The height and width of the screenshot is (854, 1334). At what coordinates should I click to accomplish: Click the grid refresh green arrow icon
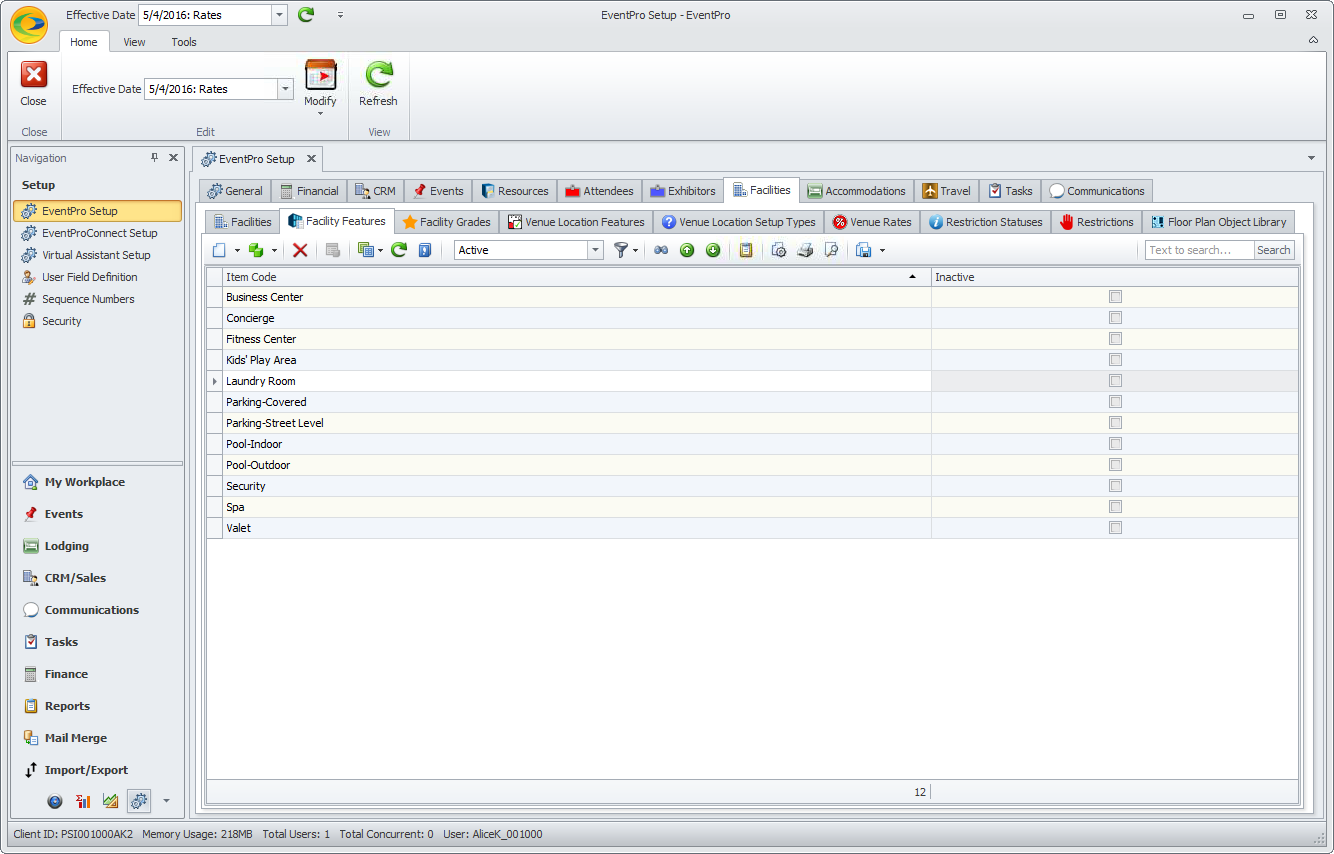tap(399, 250)
